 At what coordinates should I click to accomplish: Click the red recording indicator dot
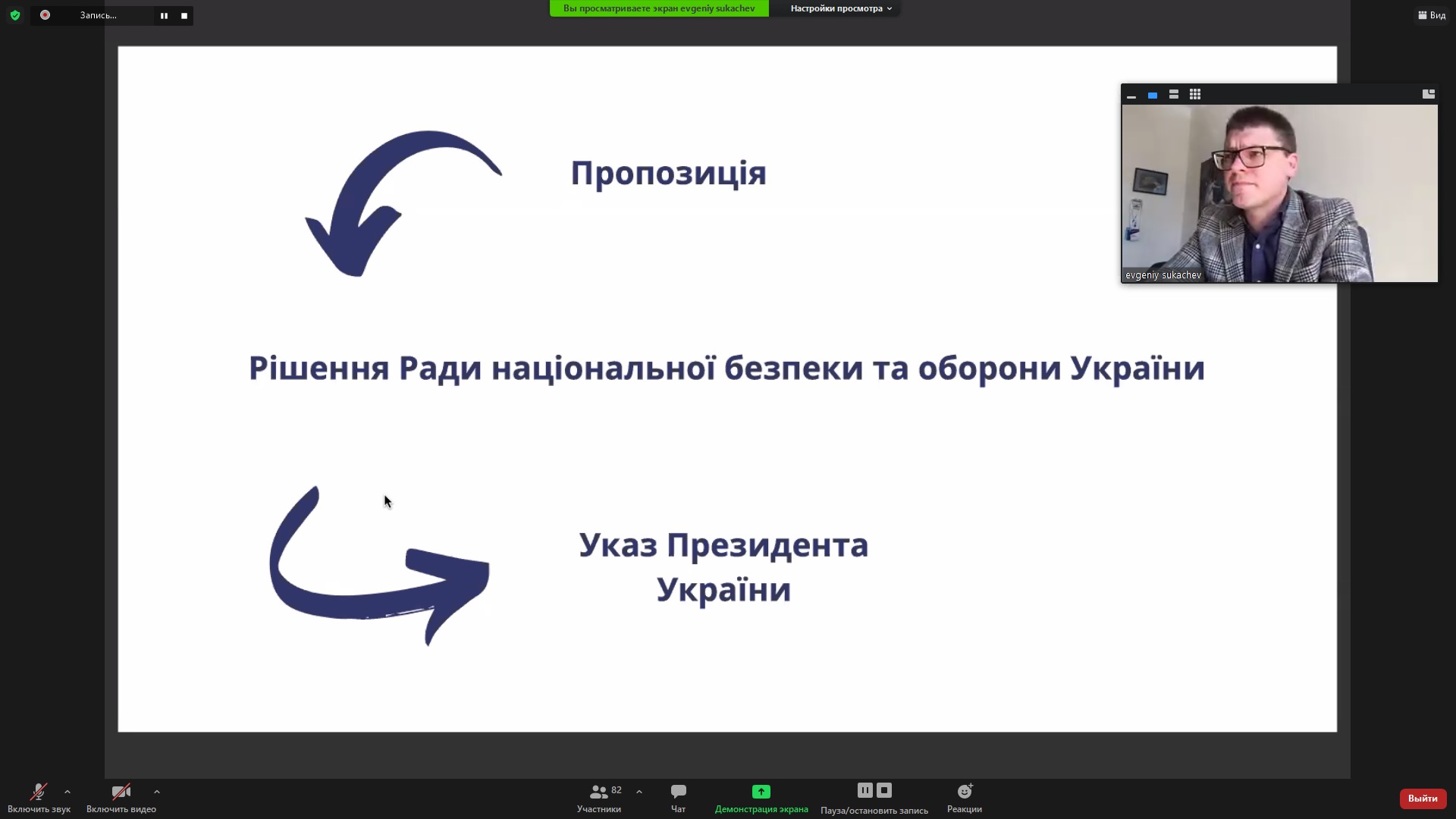(x=45, y=15)
